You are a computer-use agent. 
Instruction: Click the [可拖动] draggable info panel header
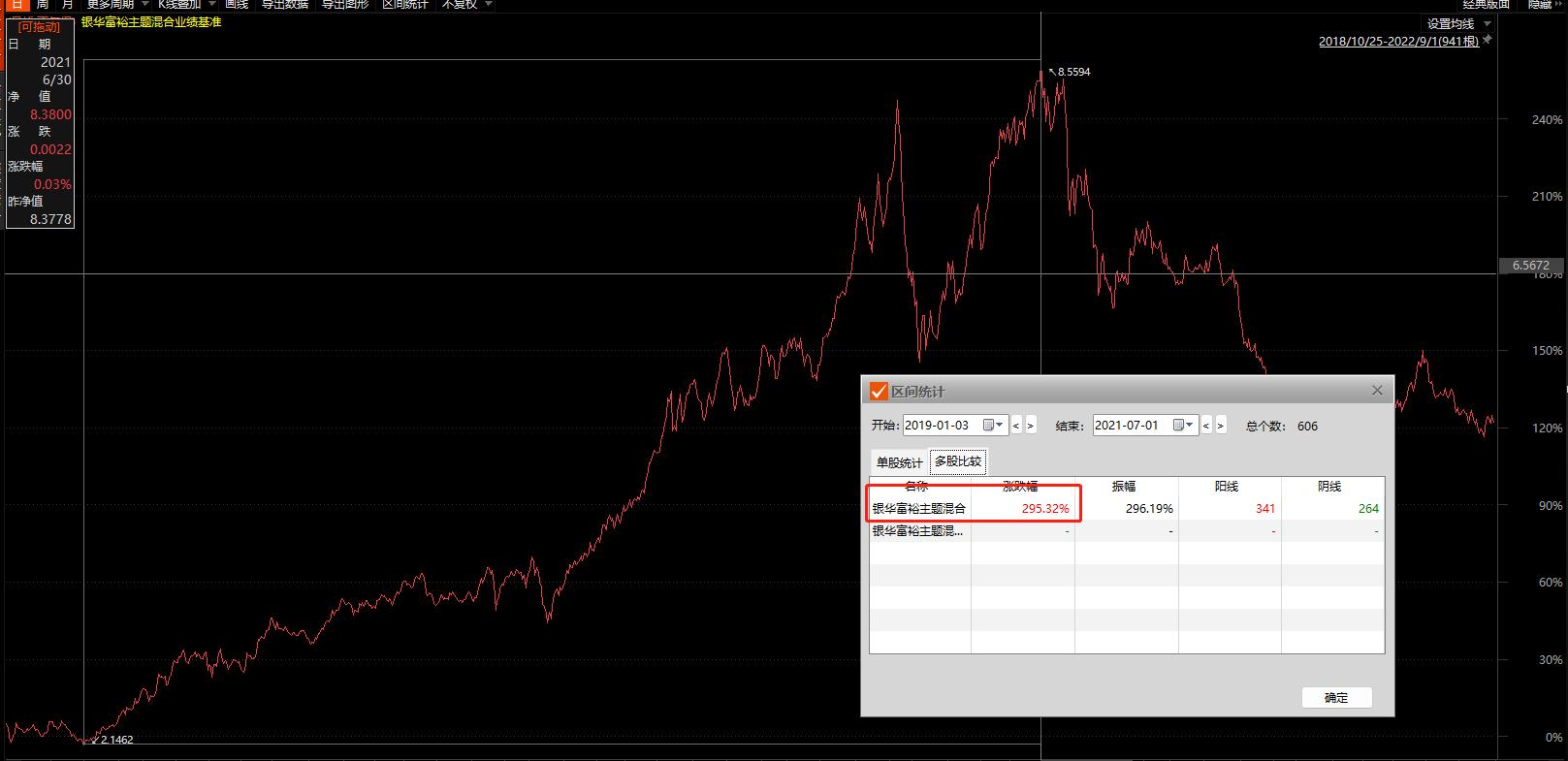tap(39, 27)
